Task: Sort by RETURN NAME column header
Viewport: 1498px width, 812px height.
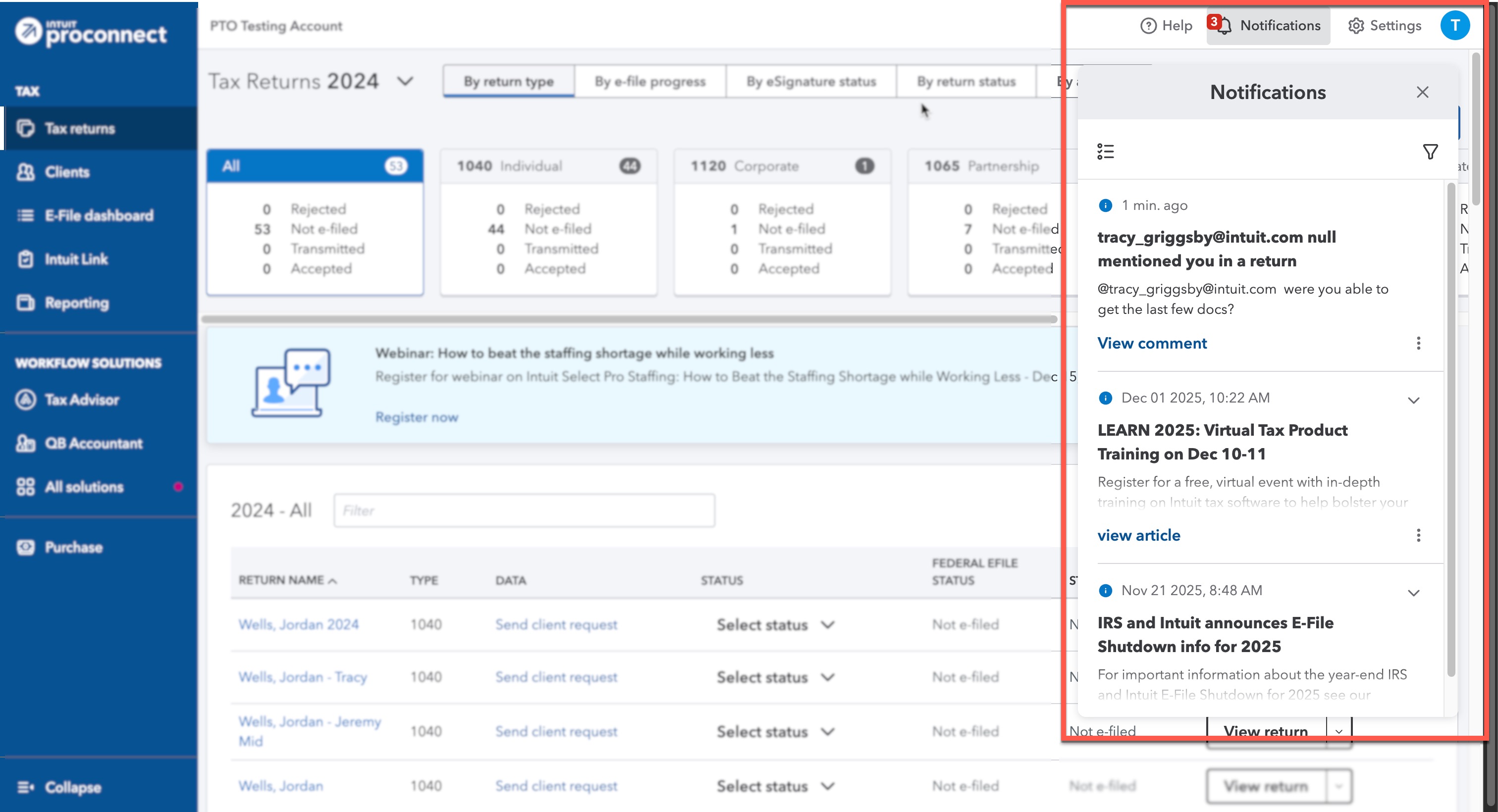Action: pos(287,580)
